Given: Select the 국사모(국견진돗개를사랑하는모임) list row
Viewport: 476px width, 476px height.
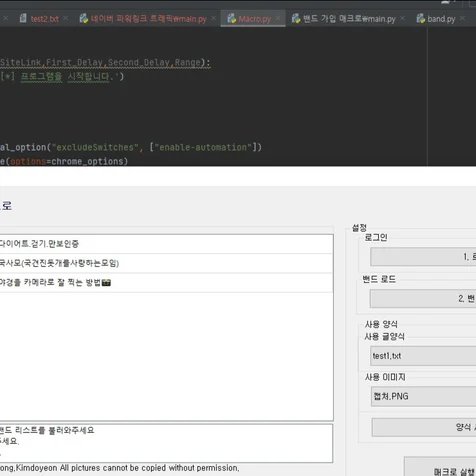Looking at the screenshot, I should click(x=166, y=263).
